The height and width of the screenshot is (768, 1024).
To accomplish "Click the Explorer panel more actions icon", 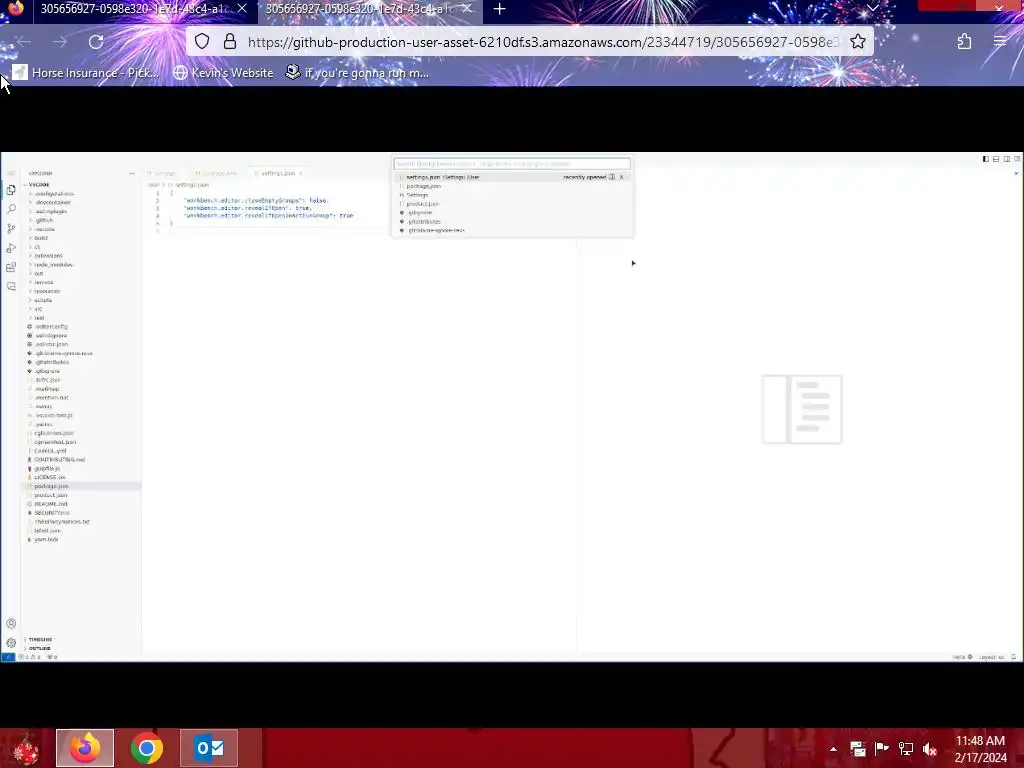I will [x=132, y=174].
